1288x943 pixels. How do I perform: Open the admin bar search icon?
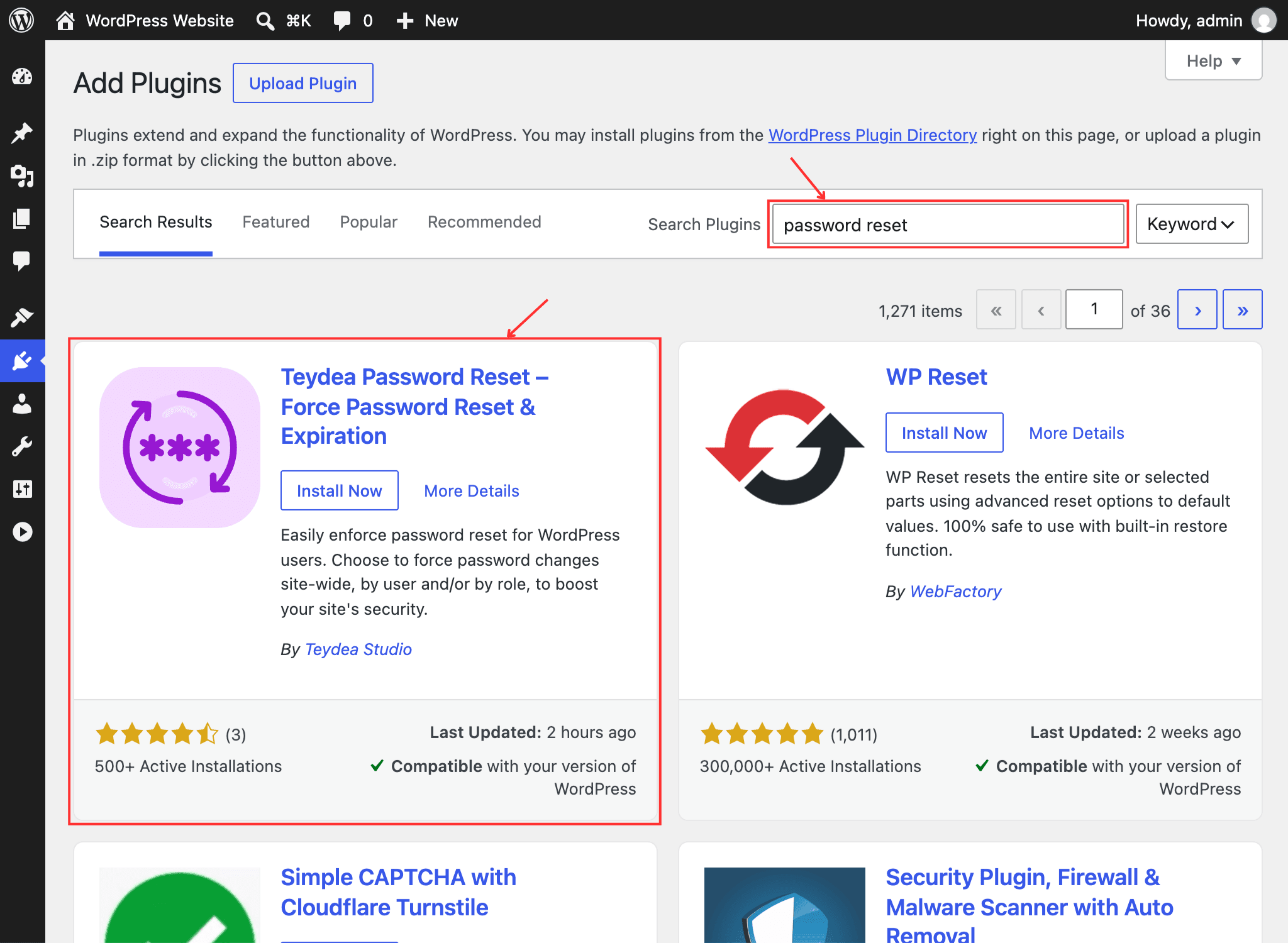(x=265, y=21)
